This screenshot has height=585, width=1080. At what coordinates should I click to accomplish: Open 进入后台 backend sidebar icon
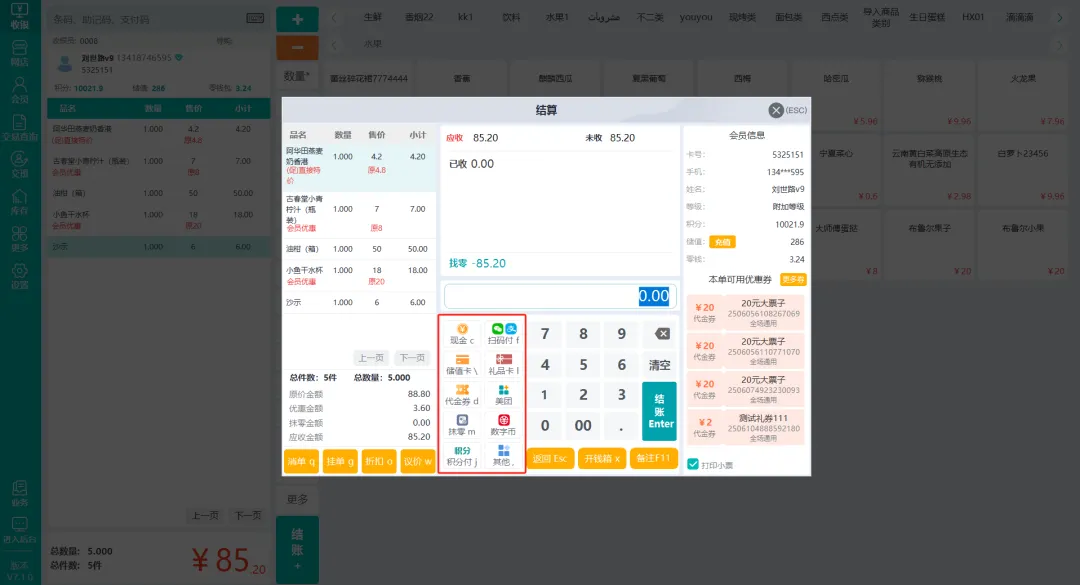(20, 531)
